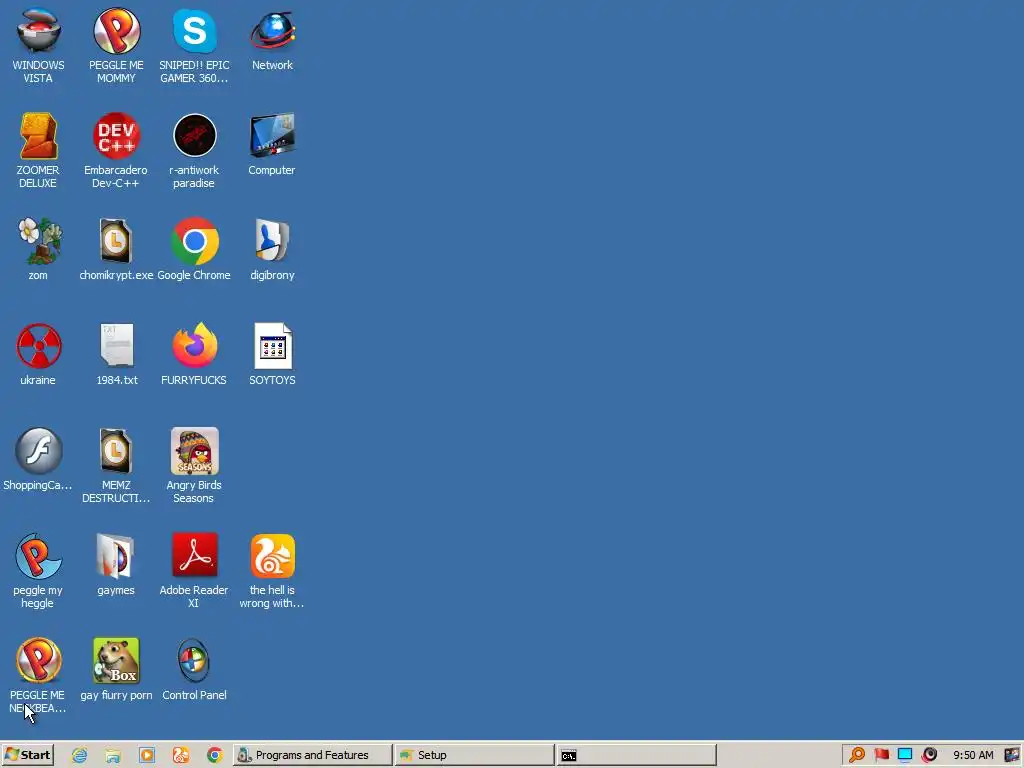This screenshot has width=1024, height=768.
Task: Click Chrome quick launch icon
Action: pyautogui.click(x=215, y=755)
